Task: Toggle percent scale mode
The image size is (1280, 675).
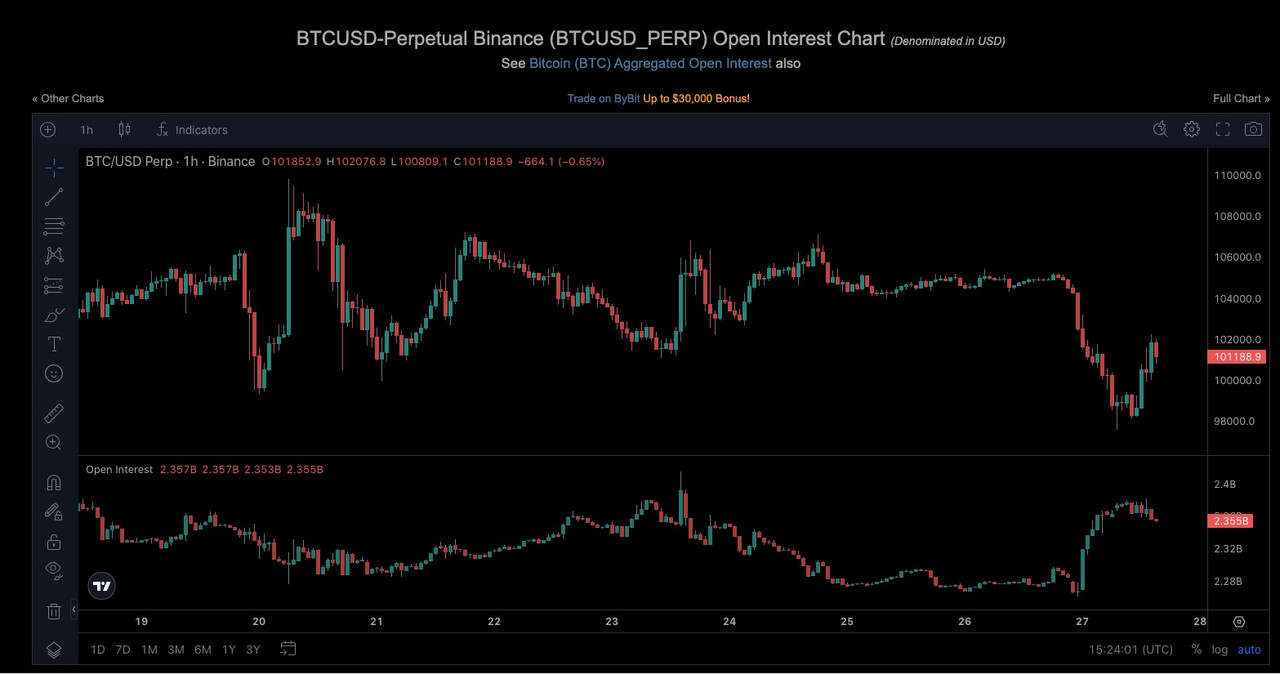Action: tap(1196, 650)
